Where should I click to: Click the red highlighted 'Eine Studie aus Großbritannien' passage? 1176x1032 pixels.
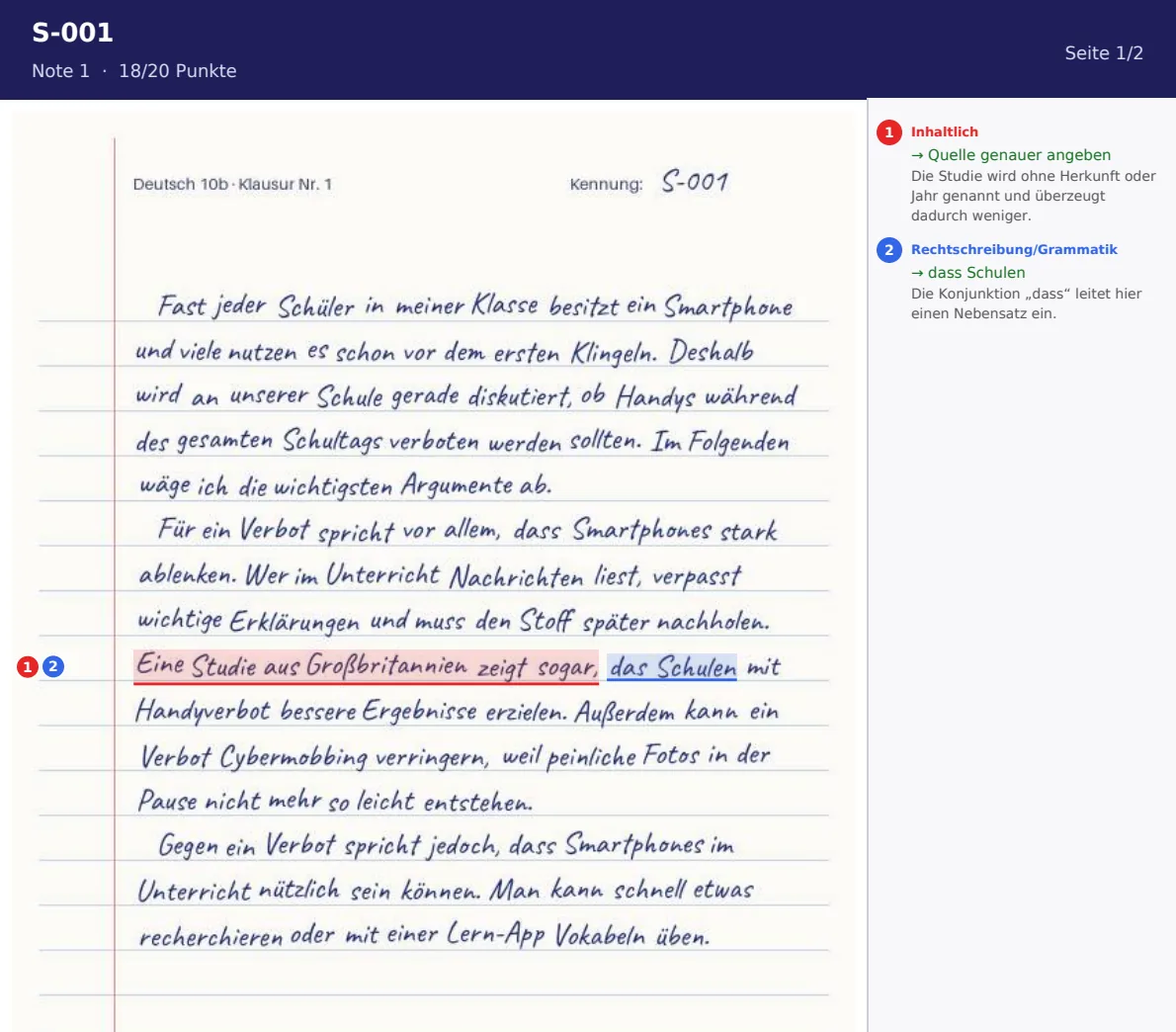pos(366,667)
